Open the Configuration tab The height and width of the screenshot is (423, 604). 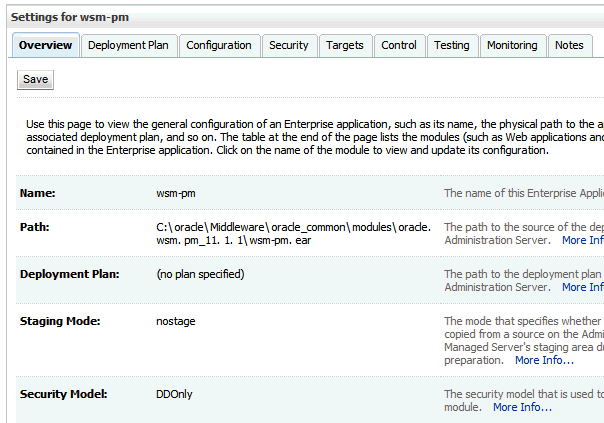[219, 45]
